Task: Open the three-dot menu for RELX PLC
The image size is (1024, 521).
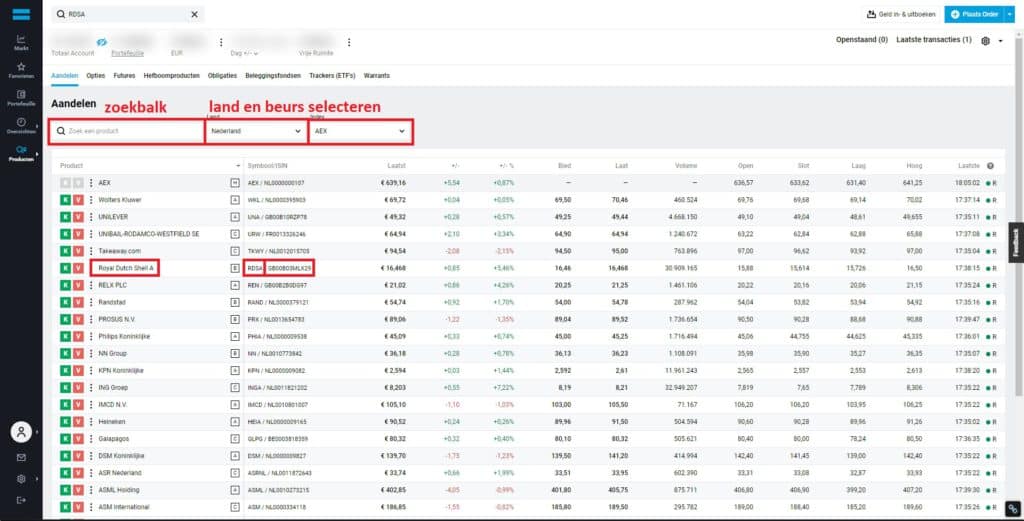Action: click(x=91, y=285)
